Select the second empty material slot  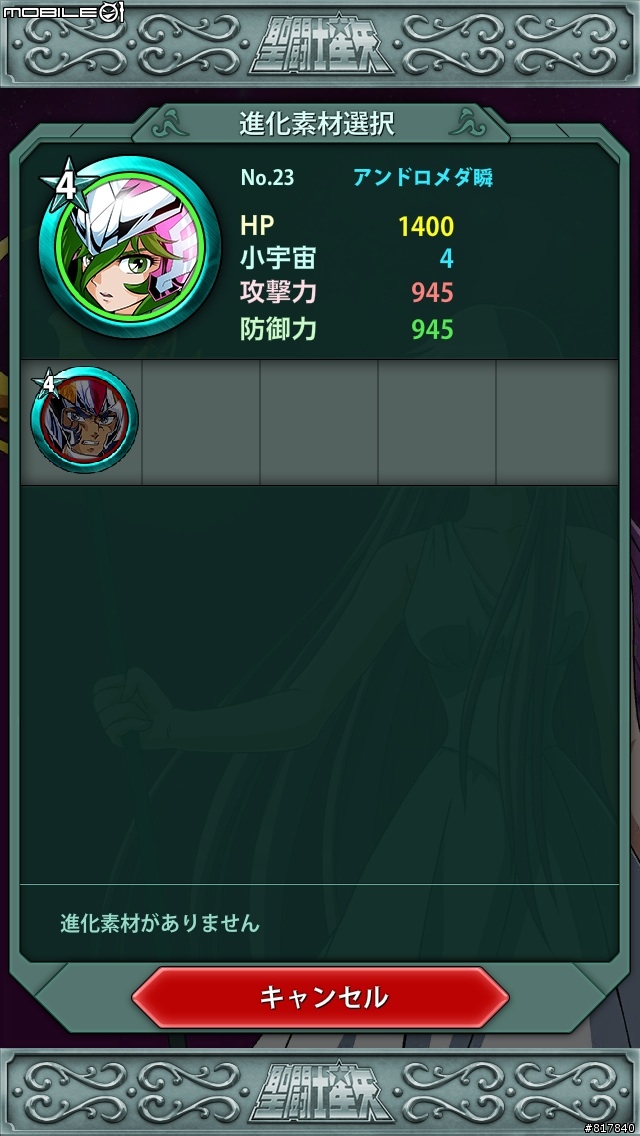[x=201, y=422]
